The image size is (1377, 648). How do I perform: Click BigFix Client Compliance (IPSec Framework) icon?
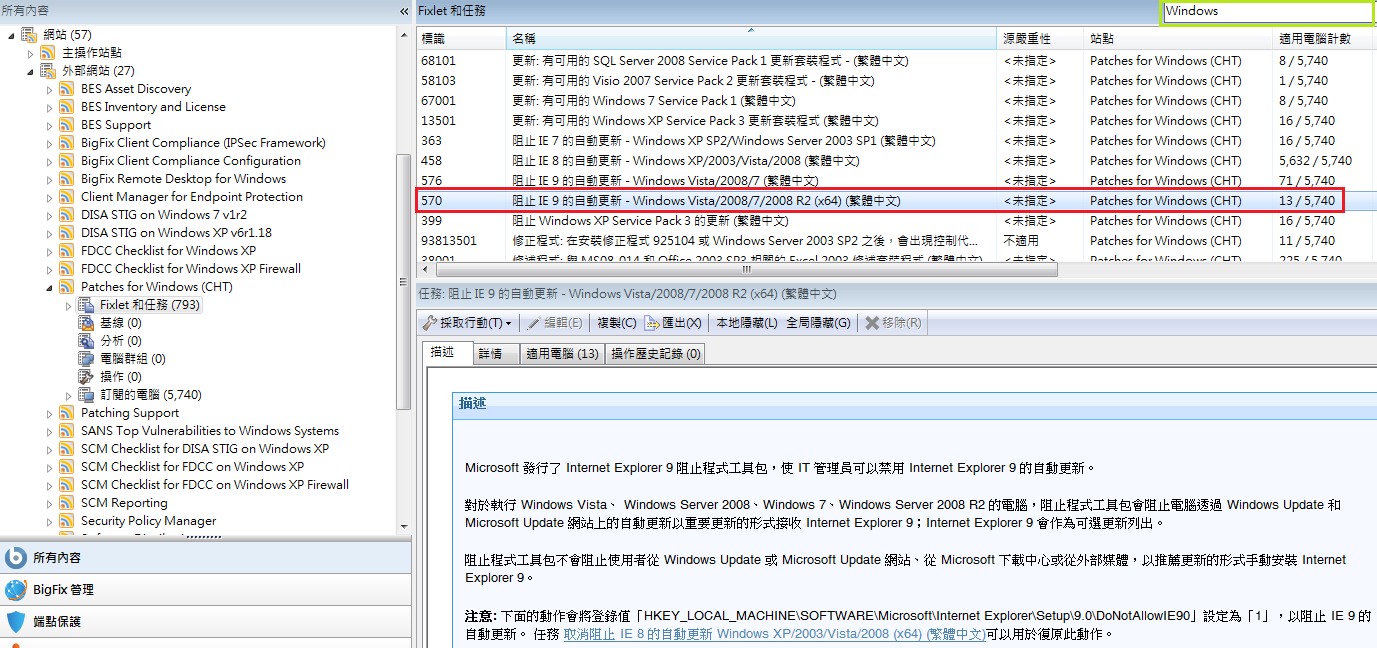coord(67,143)
